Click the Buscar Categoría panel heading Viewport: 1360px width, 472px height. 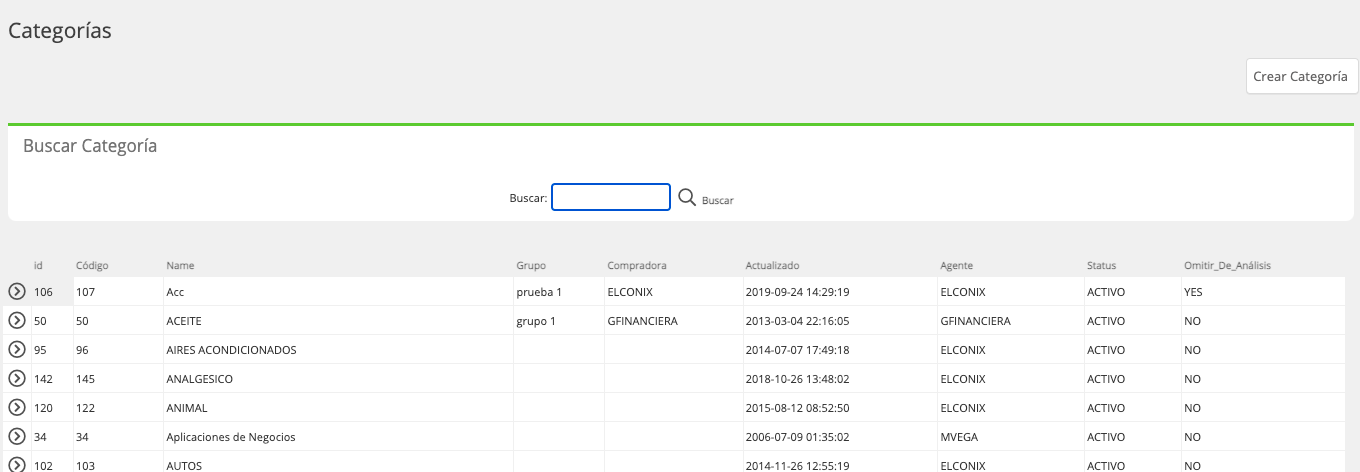(90, 146)
